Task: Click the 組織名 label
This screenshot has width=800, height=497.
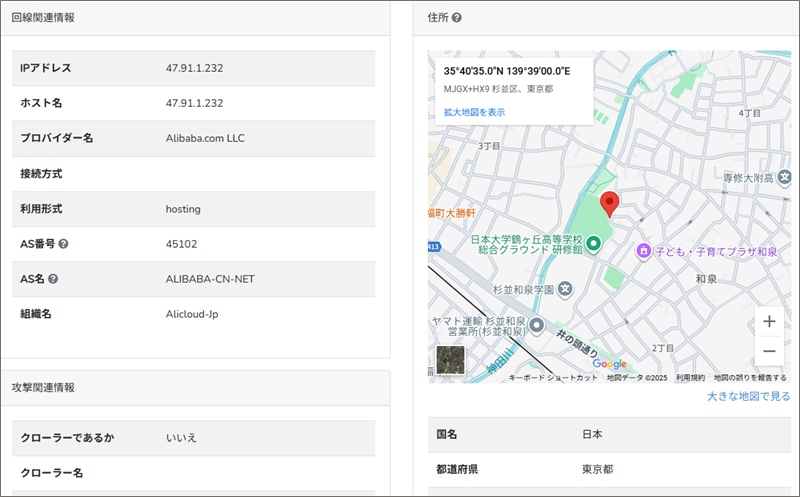Action: [x=36, y=314]
